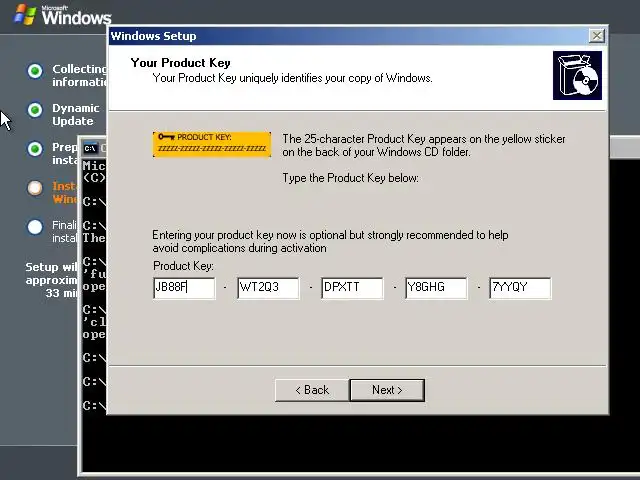
Task: Click the yellow Product Key sticker image
Action: [x=212, y=144]
